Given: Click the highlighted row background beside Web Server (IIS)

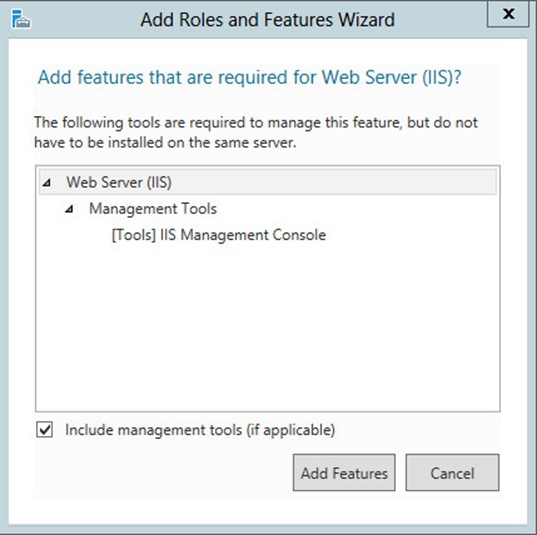Looking at the screenshot, I should [334, 182].
